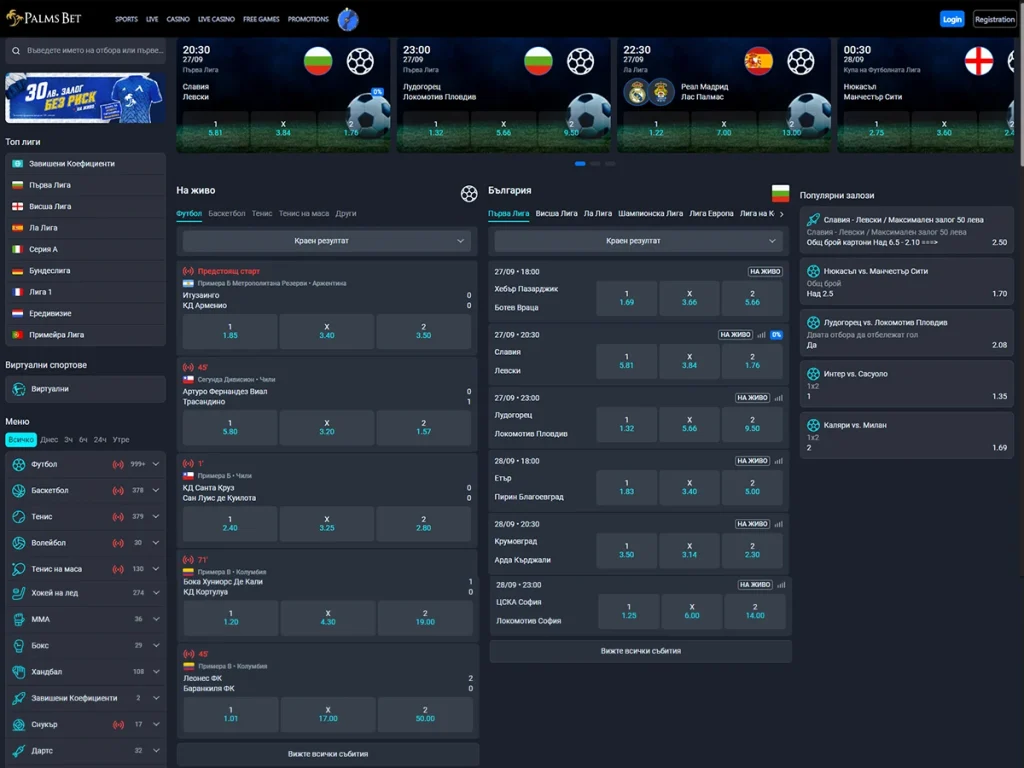The image size is (1024, 768).
Task: Open Тенис sport icon in menu
Action: [18, 517]
